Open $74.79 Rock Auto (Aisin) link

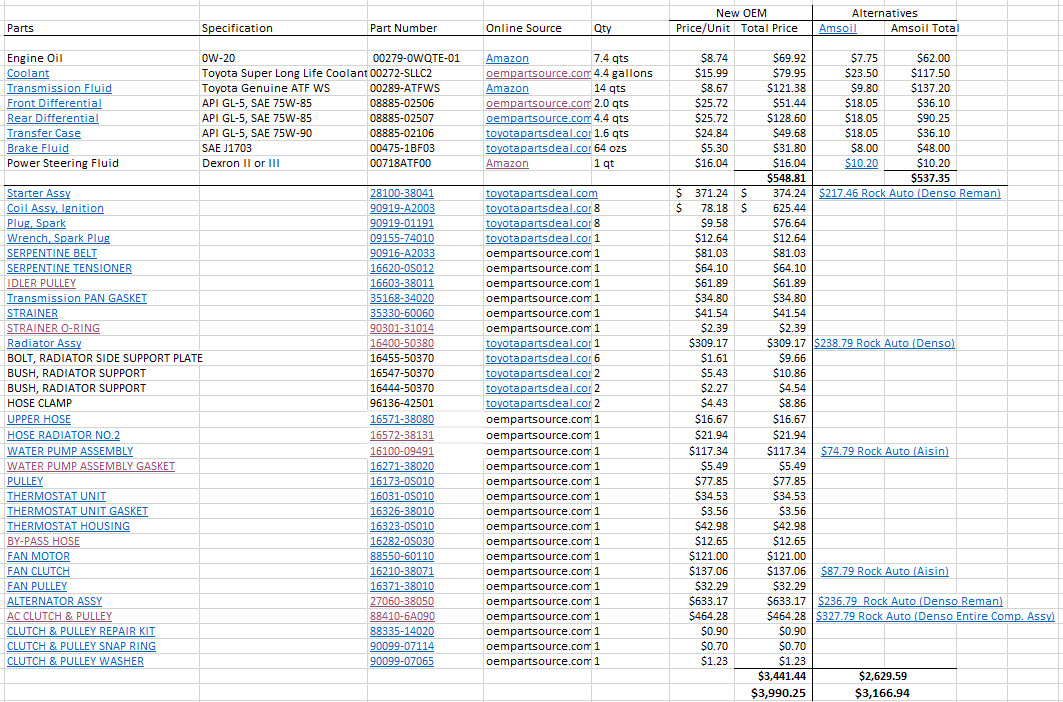(885, 451)
